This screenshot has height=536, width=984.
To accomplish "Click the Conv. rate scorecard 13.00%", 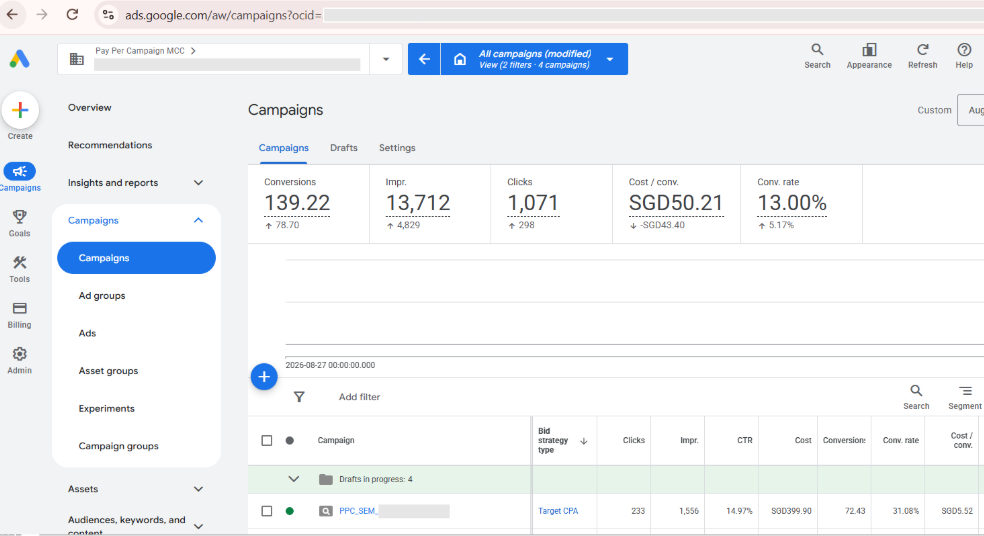I will click(801, 204).
